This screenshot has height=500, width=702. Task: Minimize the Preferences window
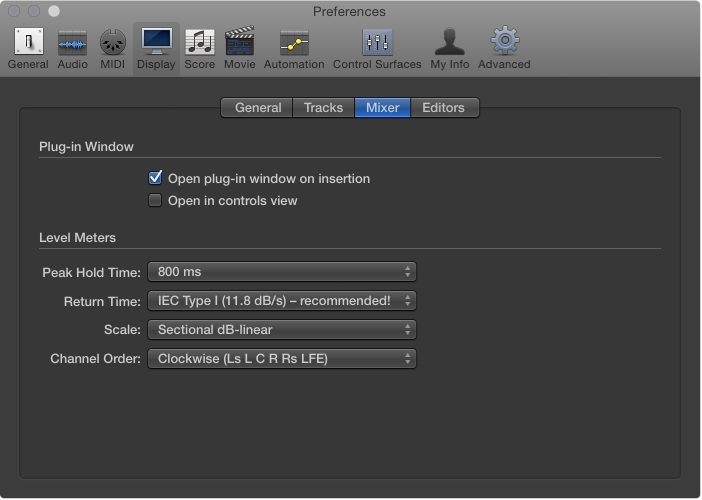(x=34, y=11)
